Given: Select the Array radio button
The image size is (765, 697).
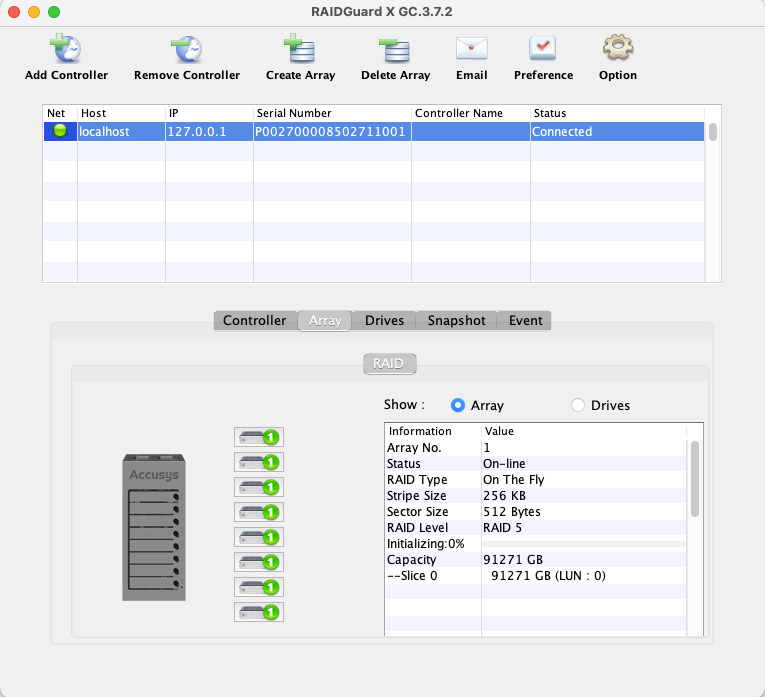Looking at the screenshot, I should tap(458, 405).
